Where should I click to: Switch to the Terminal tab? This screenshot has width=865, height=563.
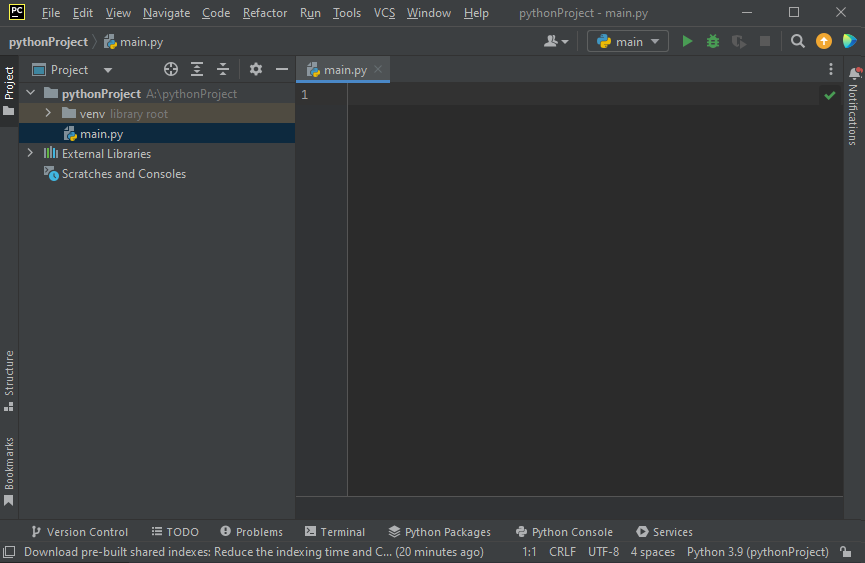click(335, 532)
